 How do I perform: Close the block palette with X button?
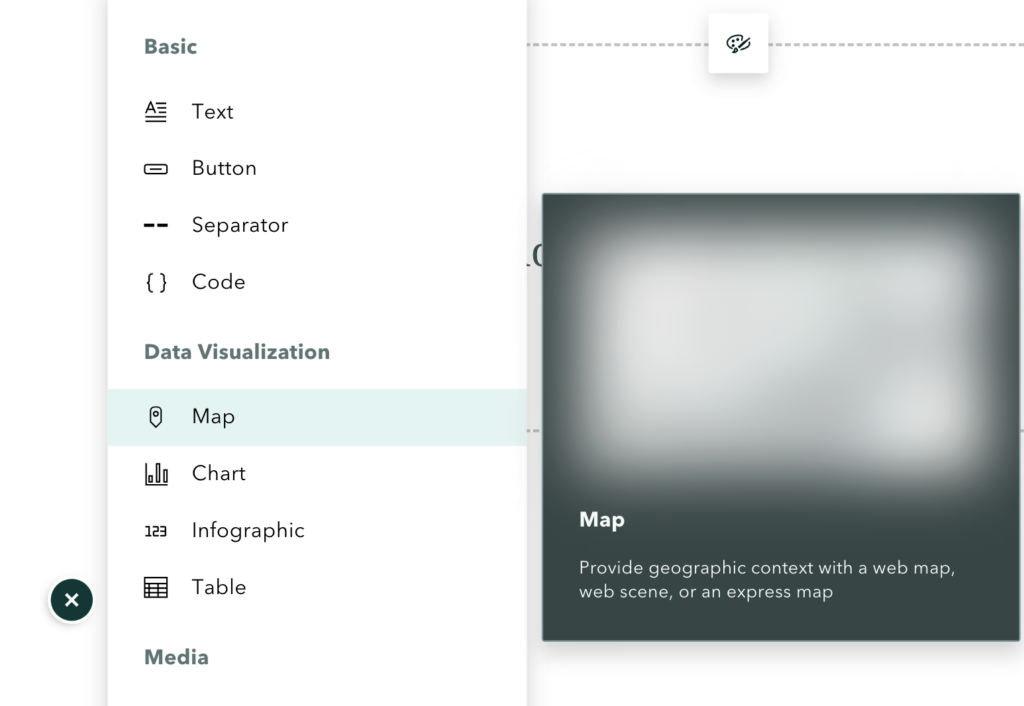[x=72, y=600]
